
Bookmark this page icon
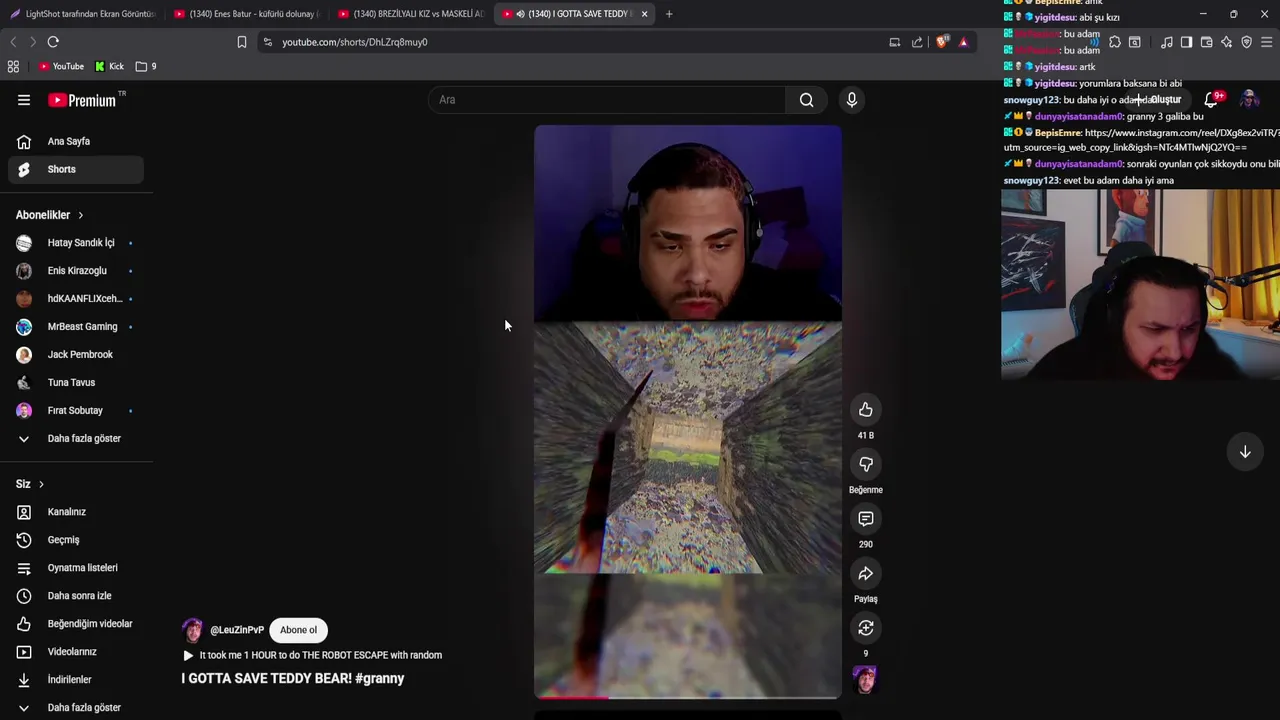pos(241,42)
